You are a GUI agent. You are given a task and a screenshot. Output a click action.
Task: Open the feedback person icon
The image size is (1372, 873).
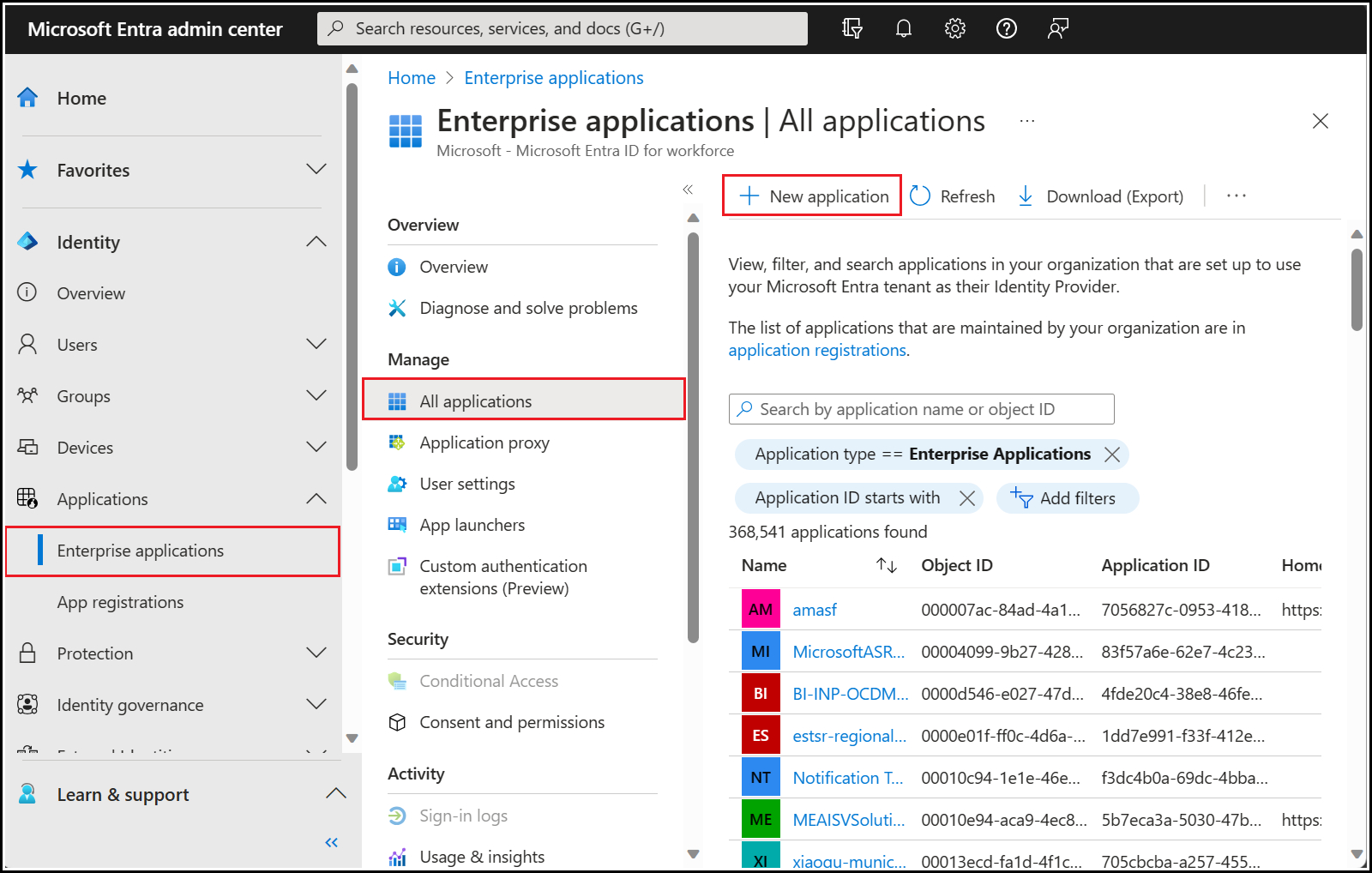[1057, 29]
